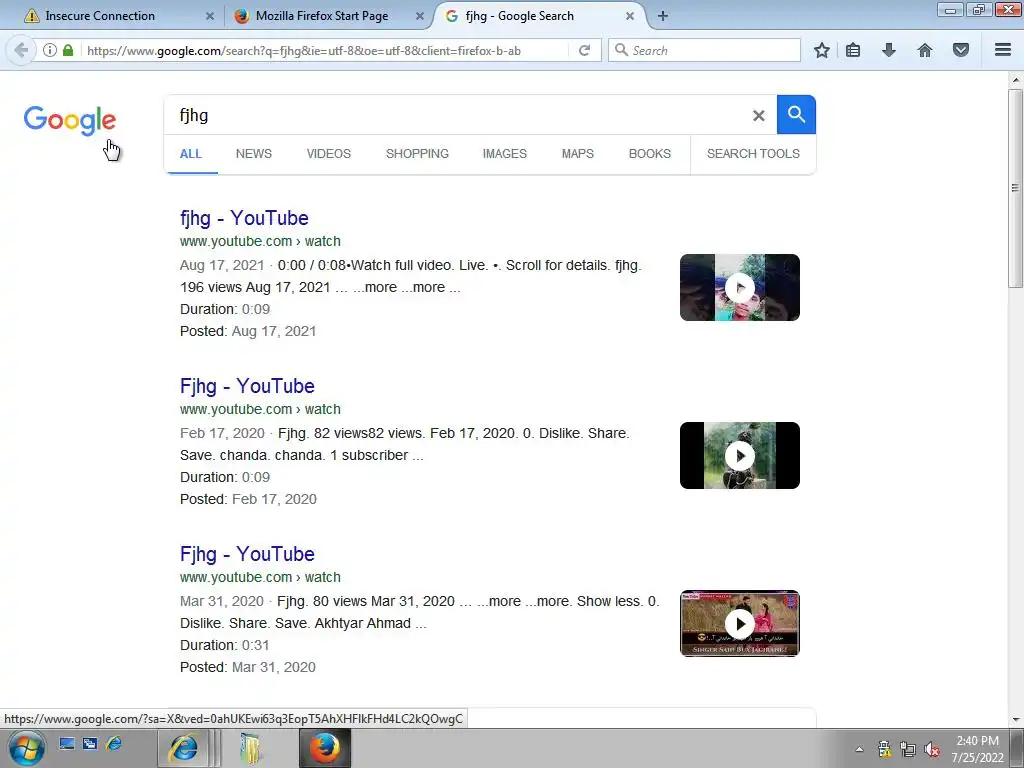Open the Firefox taskbar button

(x=325, y=748)
